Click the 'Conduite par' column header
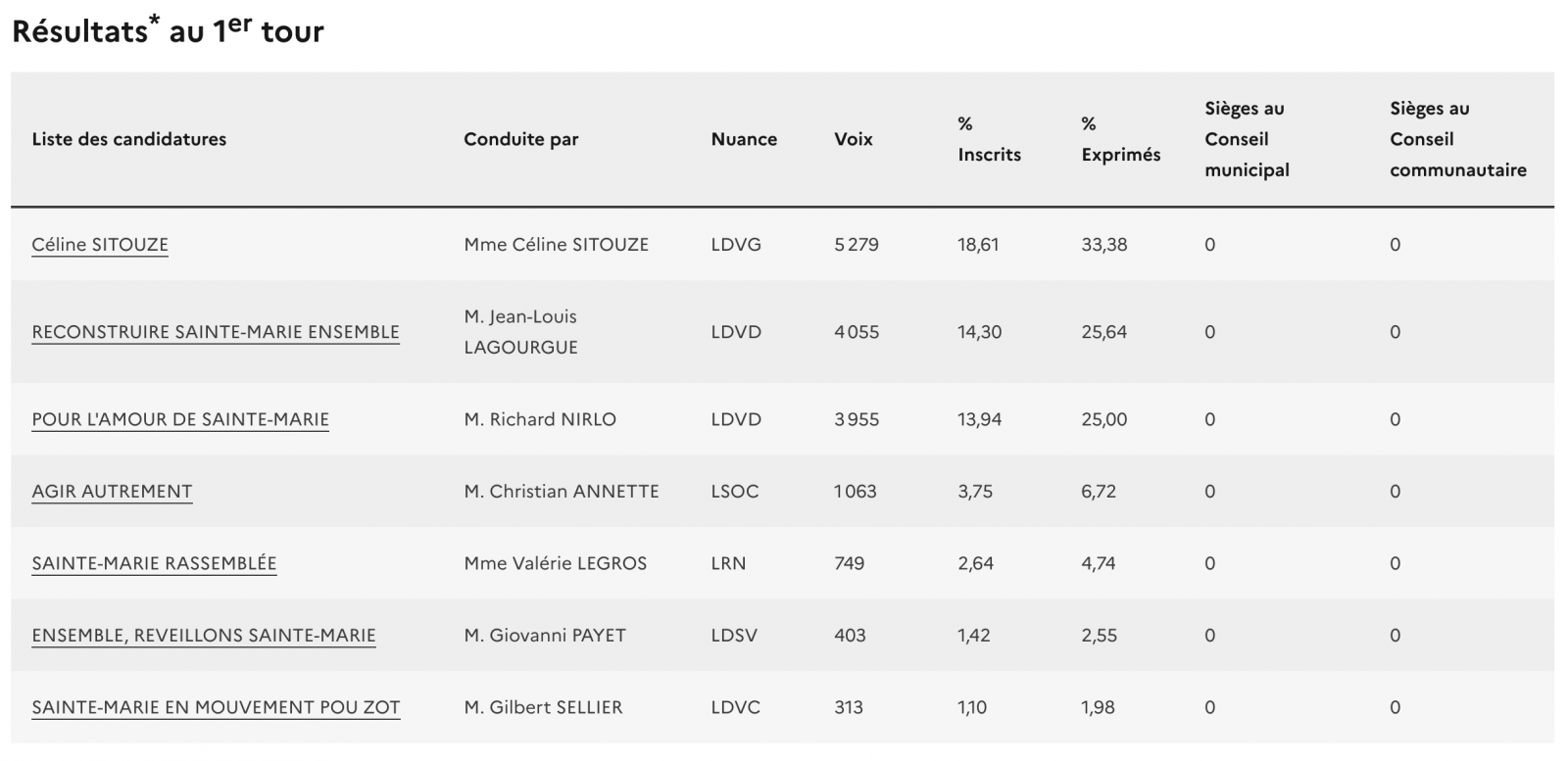 click(x=521, y=139)
